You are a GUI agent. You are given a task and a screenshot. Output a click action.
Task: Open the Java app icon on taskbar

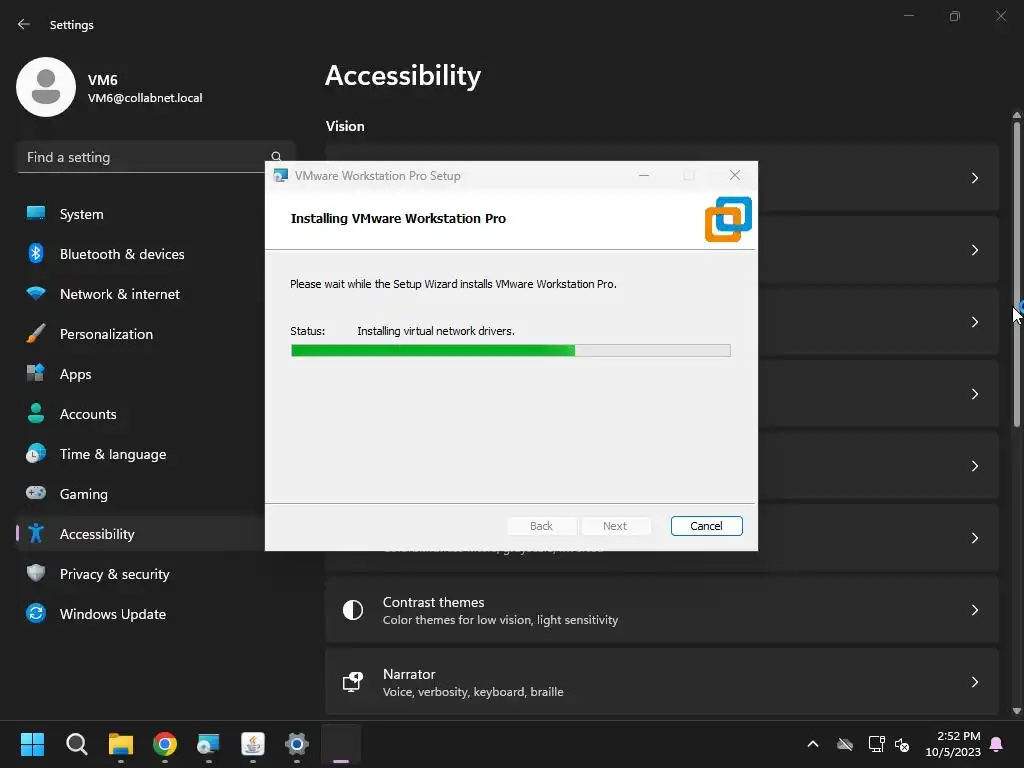253,744
